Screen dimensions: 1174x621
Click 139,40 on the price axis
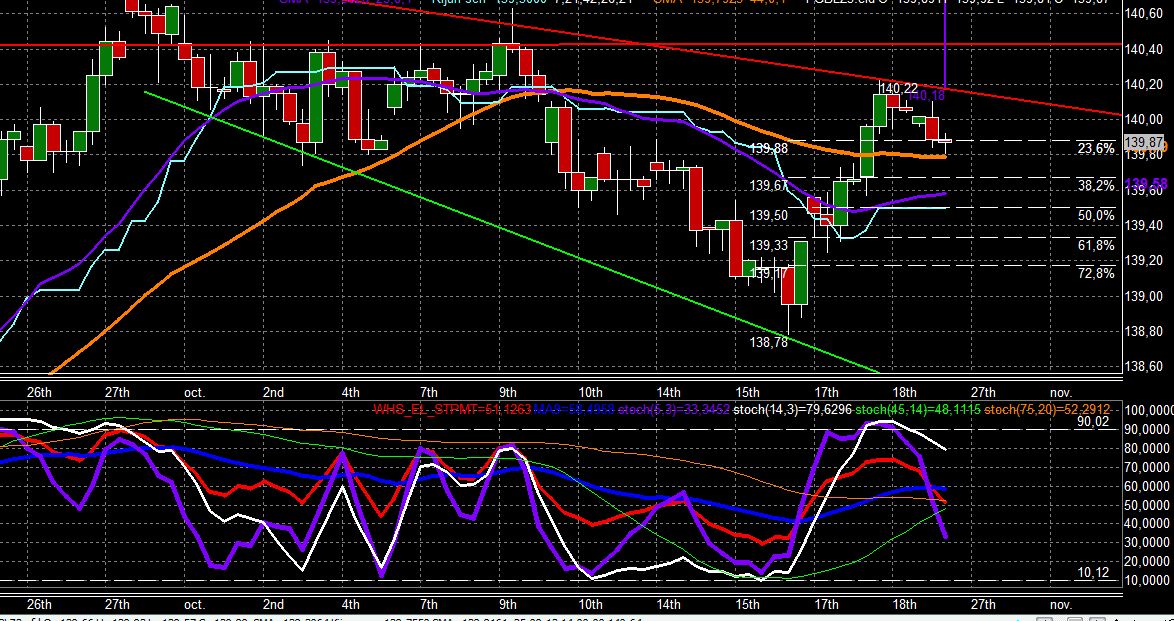pos(1144,225)
